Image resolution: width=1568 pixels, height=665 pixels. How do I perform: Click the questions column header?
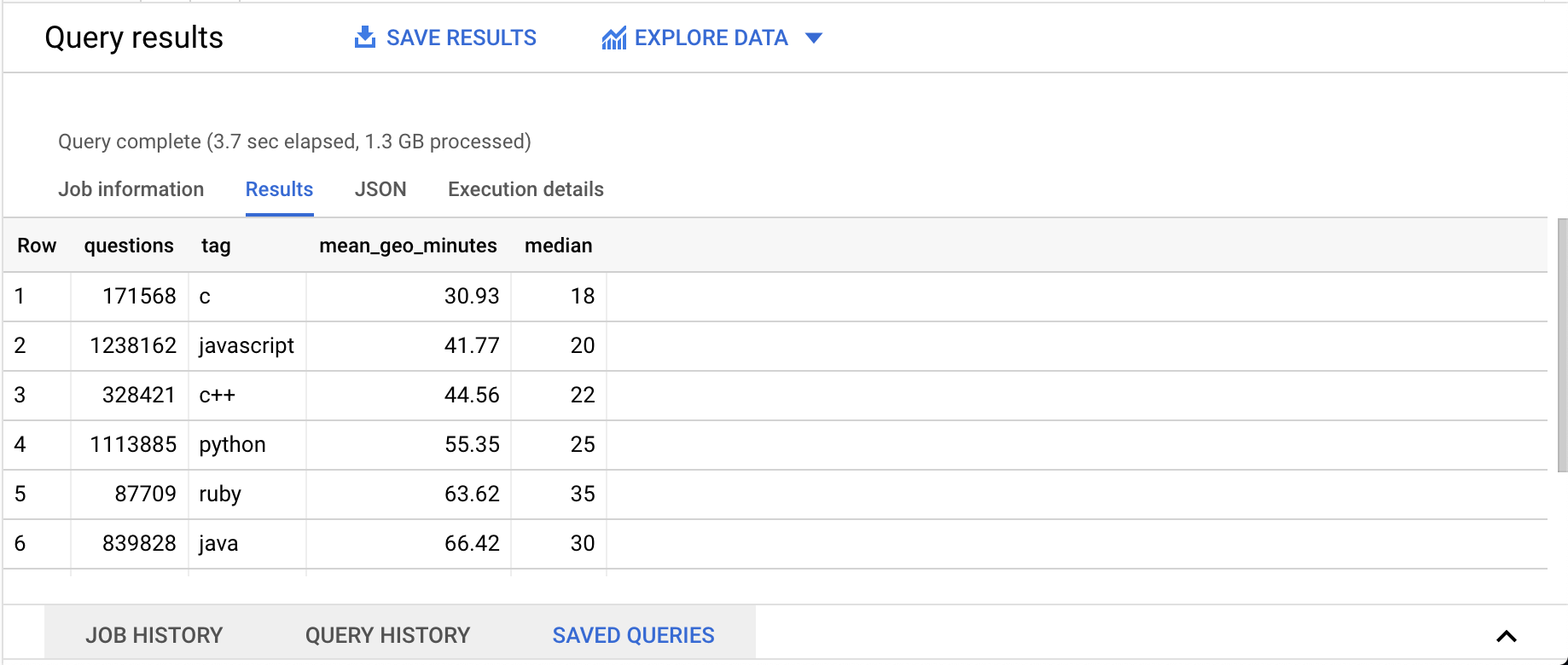129,246
